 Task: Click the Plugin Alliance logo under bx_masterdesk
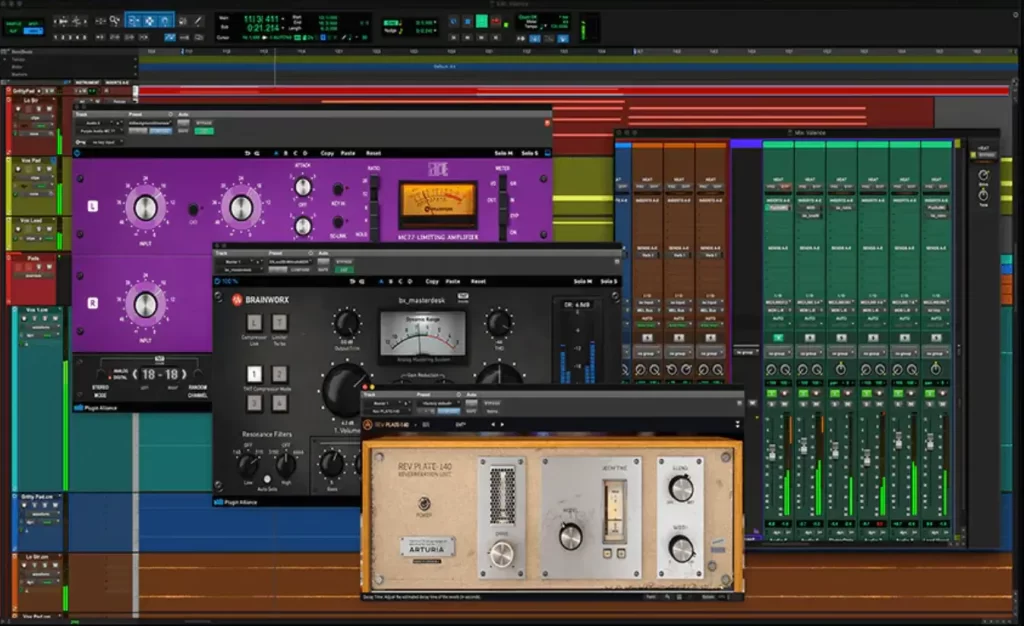pyautogui.click(x=236, y=502)
